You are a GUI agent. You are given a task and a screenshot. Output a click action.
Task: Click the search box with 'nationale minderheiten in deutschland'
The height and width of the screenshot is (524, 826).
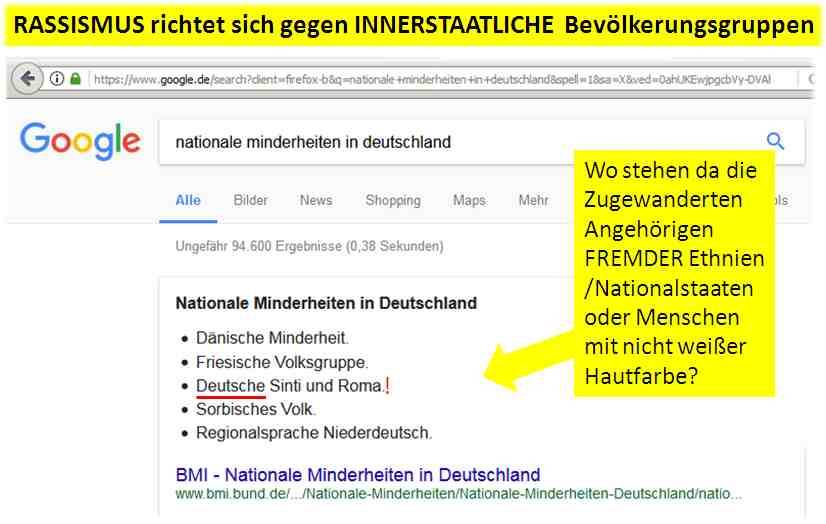(481, 142)
